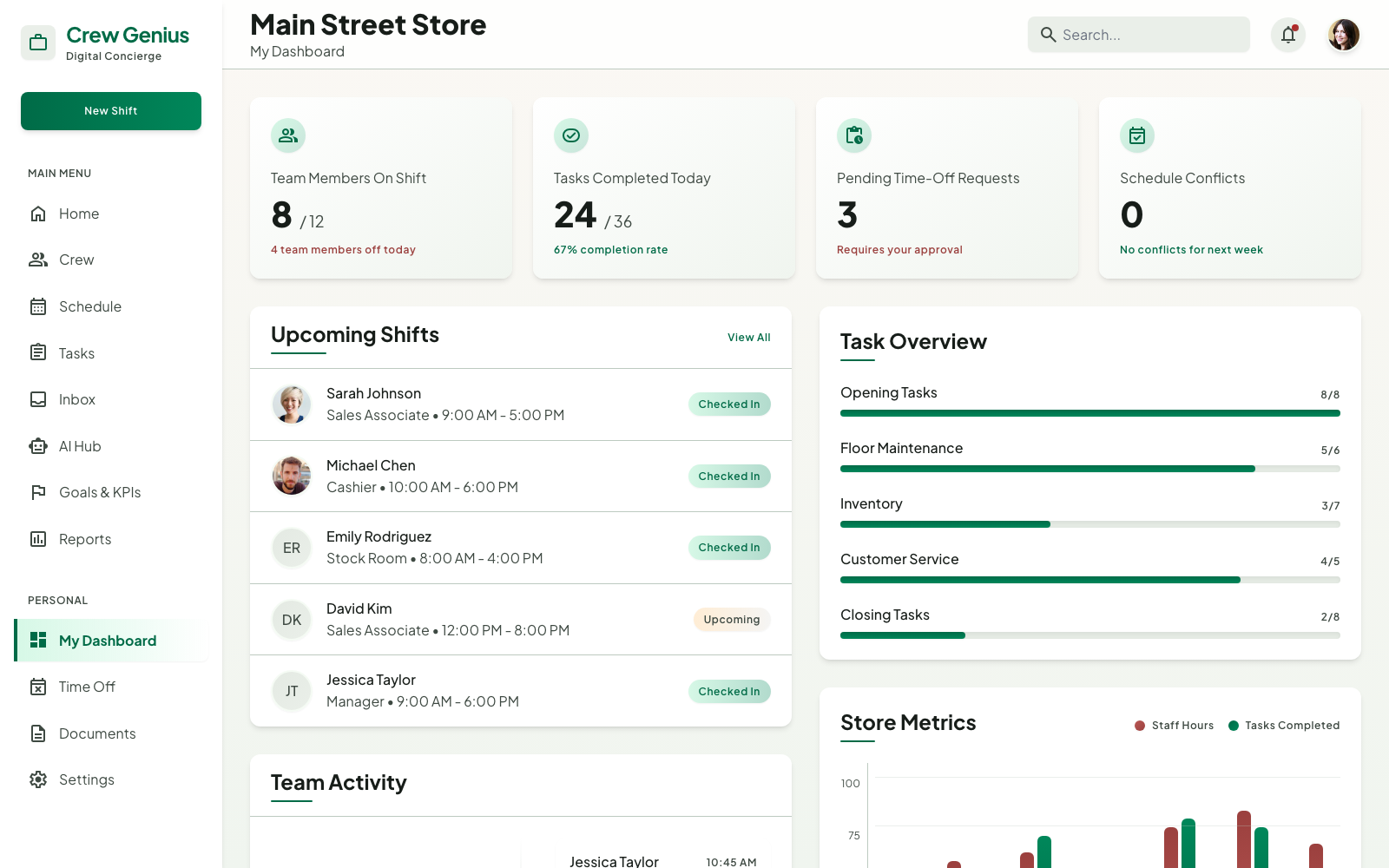Open the user profile avatar
1389x868 pixels.
pyautogui.click(x=1344, y=35)
